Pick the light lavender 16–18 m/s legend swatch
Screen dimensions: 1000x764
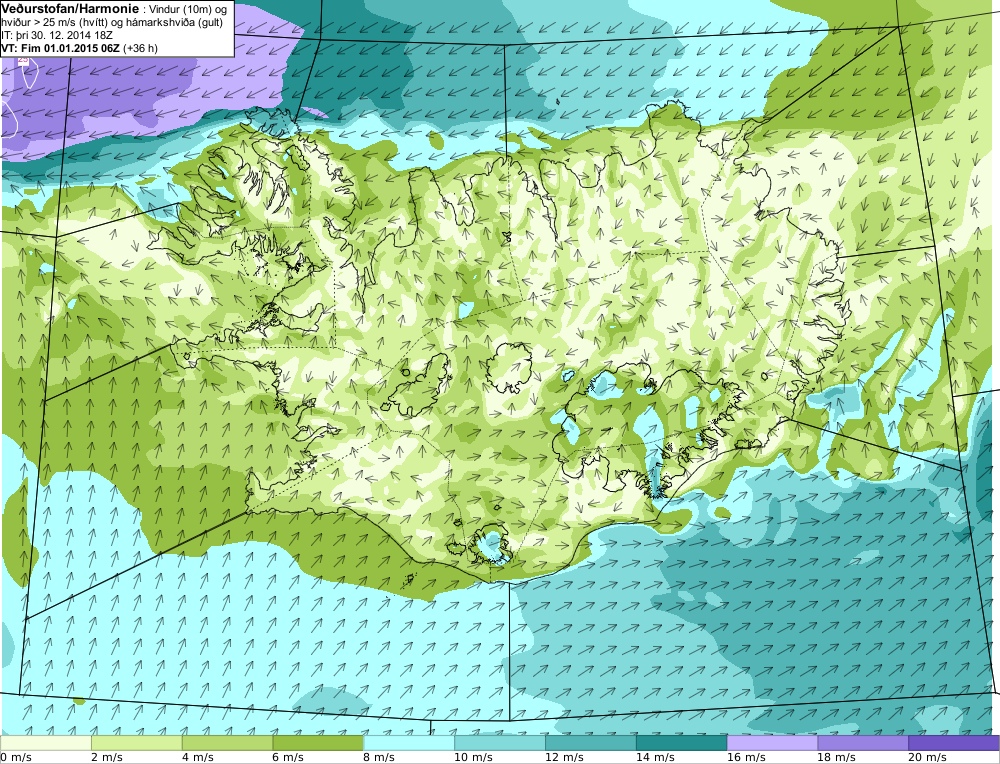(x=772, y=743)
